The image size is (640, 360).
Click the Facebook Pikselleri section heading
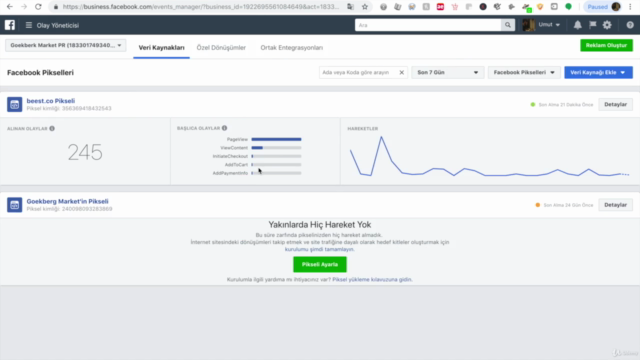click(40, 73)
